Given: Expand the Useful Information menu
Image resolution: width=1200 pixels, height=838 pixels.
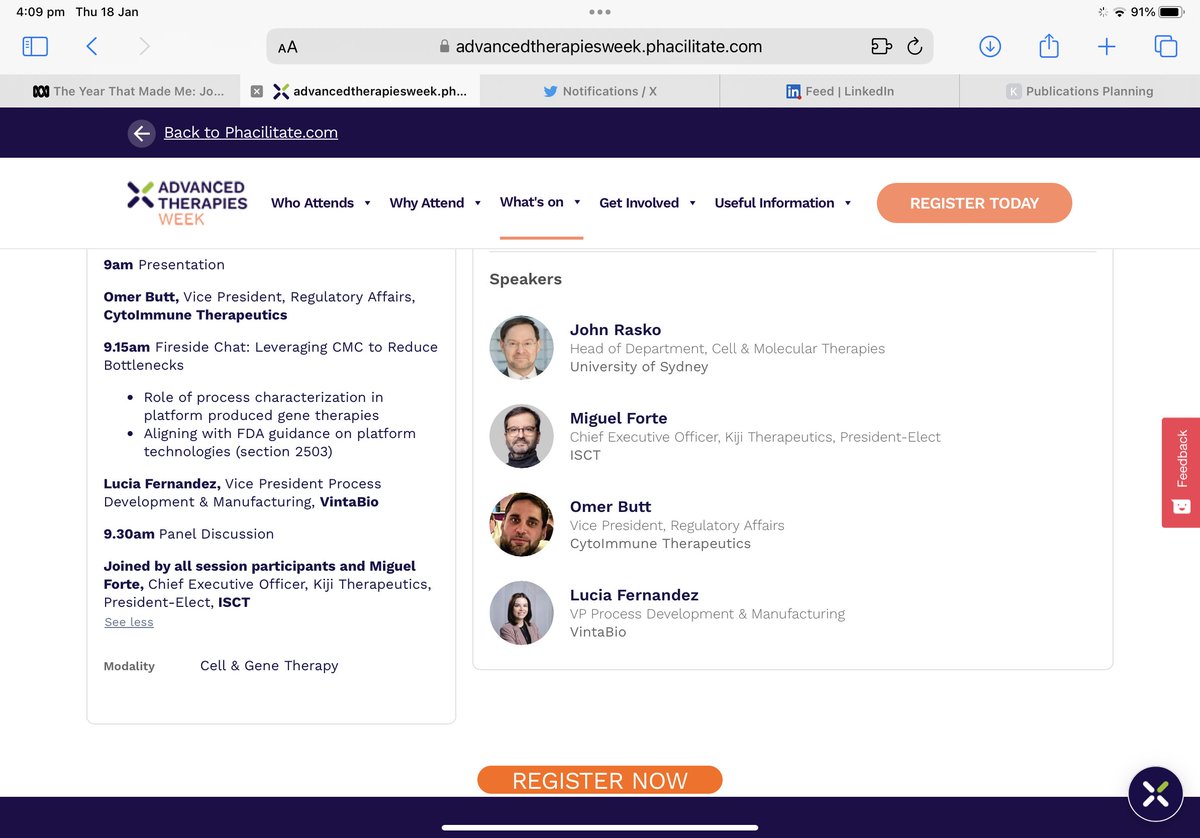Looking at the screenshot, I should (x=783, y=203).
